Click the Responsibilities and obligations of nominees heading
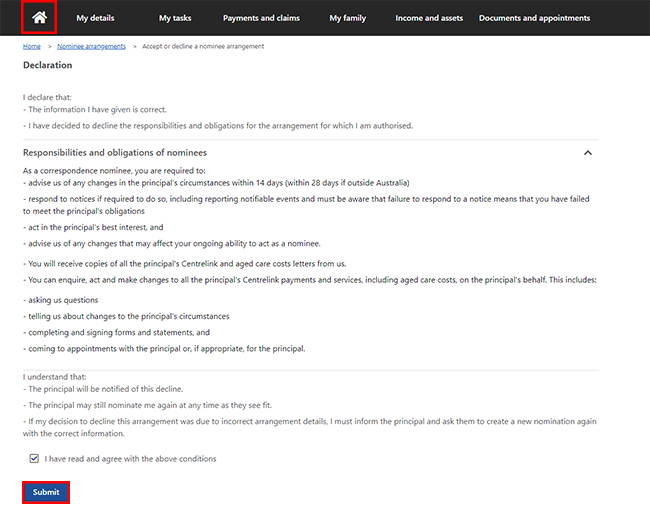Screen dimensions: 650x507 coord(115,153)
